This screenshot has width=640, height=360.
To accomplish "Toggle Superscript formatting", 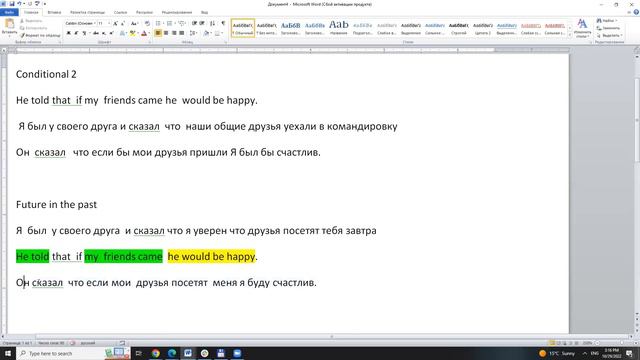I will click(x=111, y=33).
